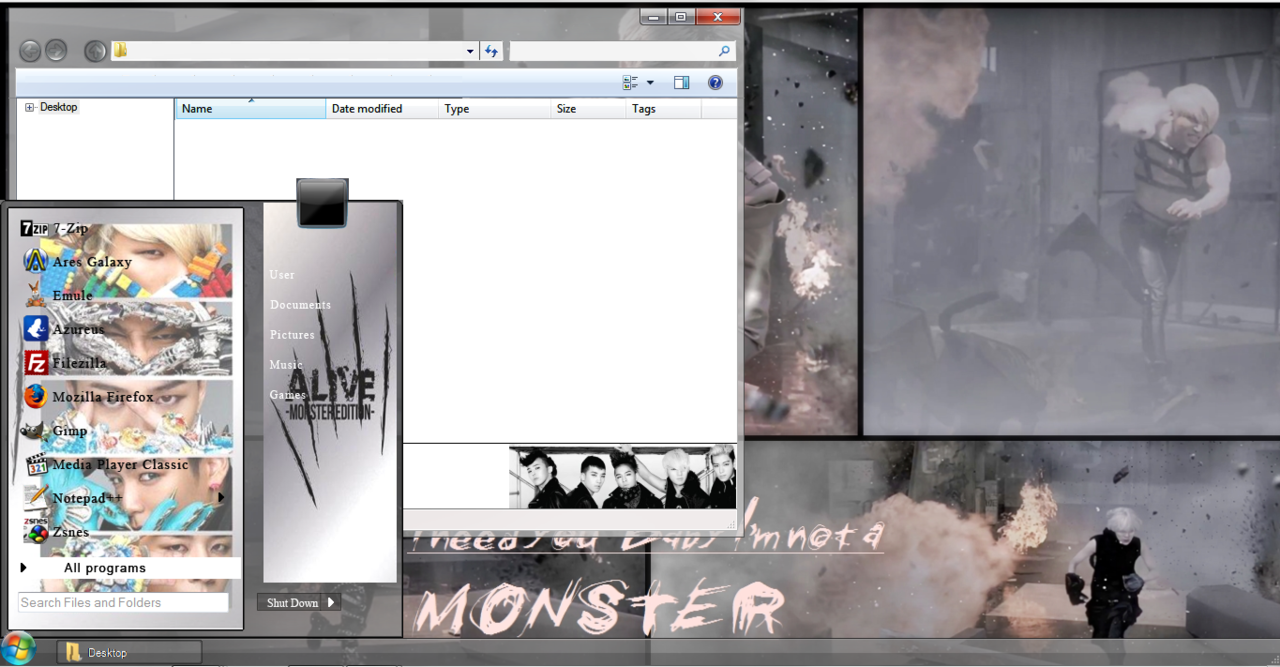Click Search Files and Folders field

(x=123, y=603)
